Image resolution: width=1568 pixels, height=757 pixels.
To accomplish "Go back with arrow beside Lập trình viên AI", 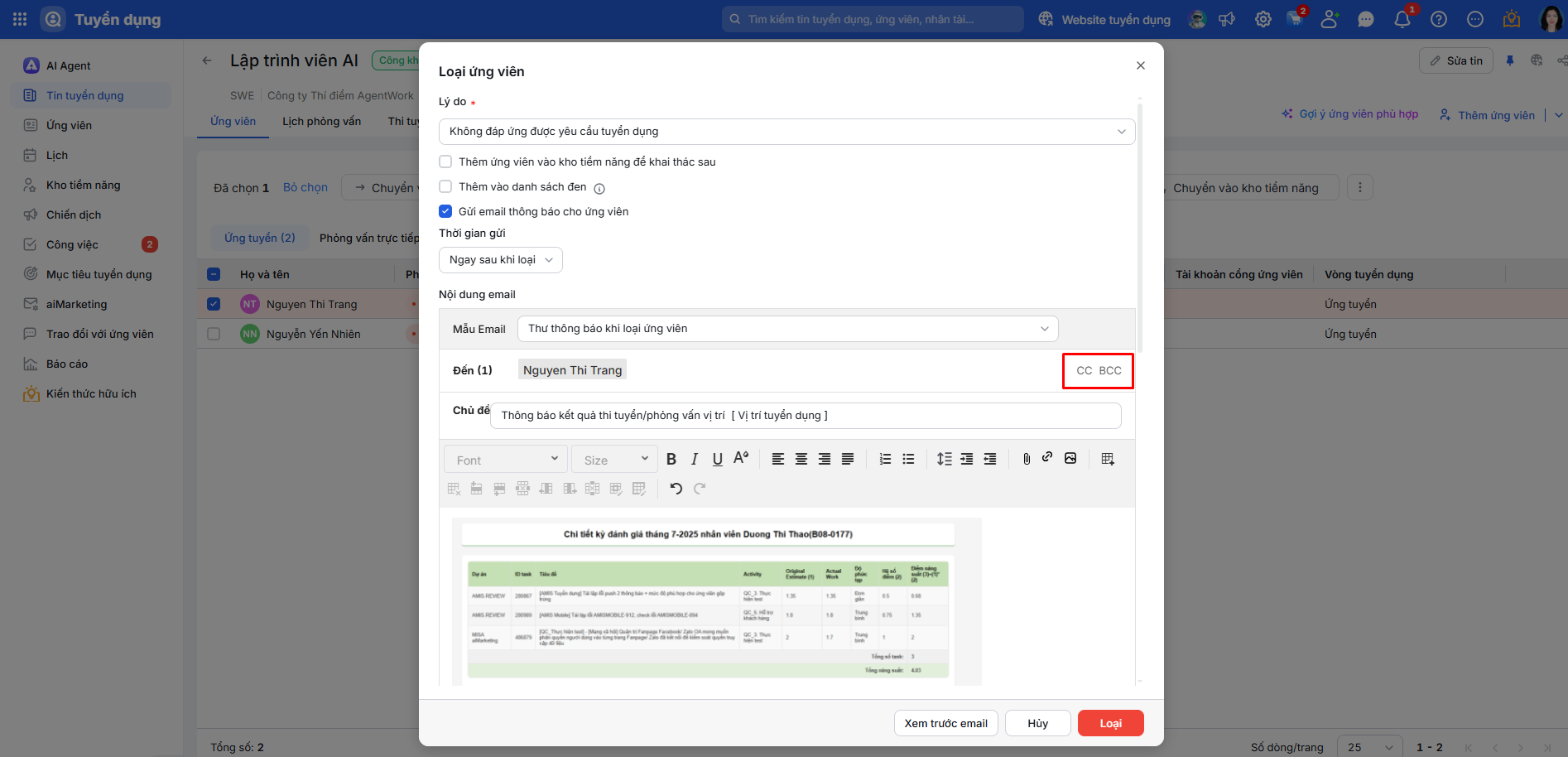I will pyautogui.click(x=207, y=60).
